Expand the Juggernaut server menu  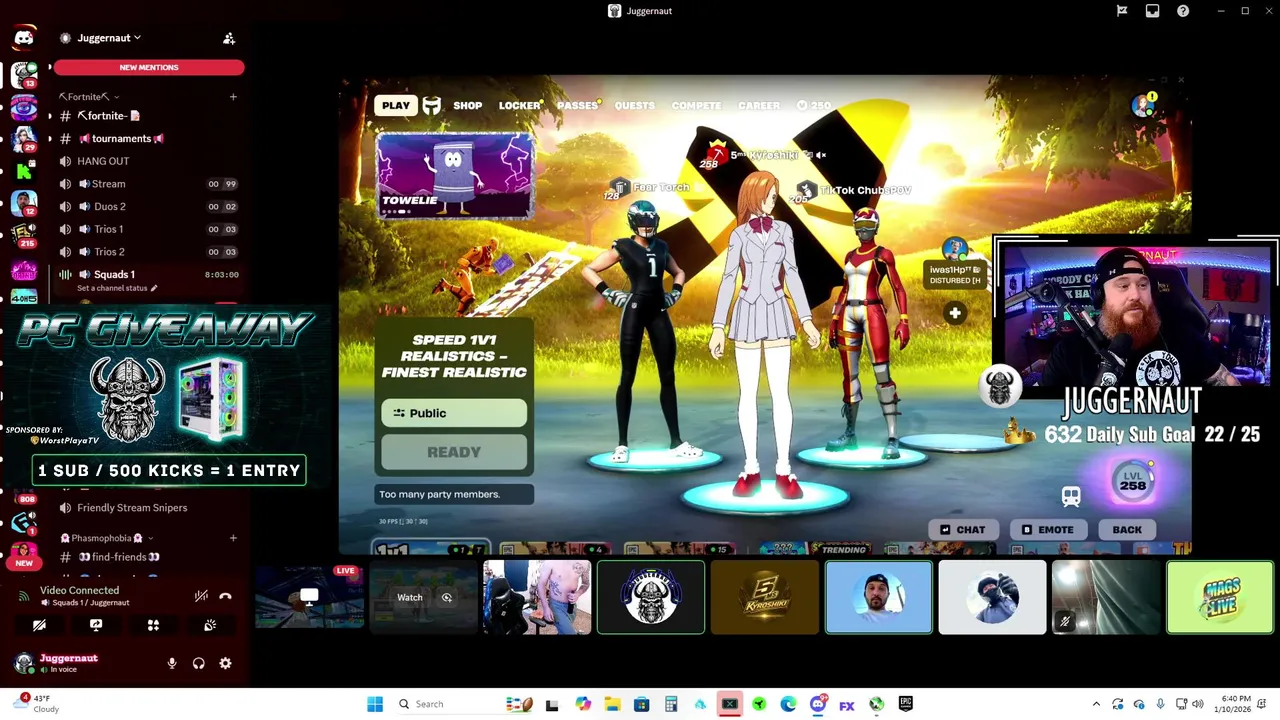point(109,38)
